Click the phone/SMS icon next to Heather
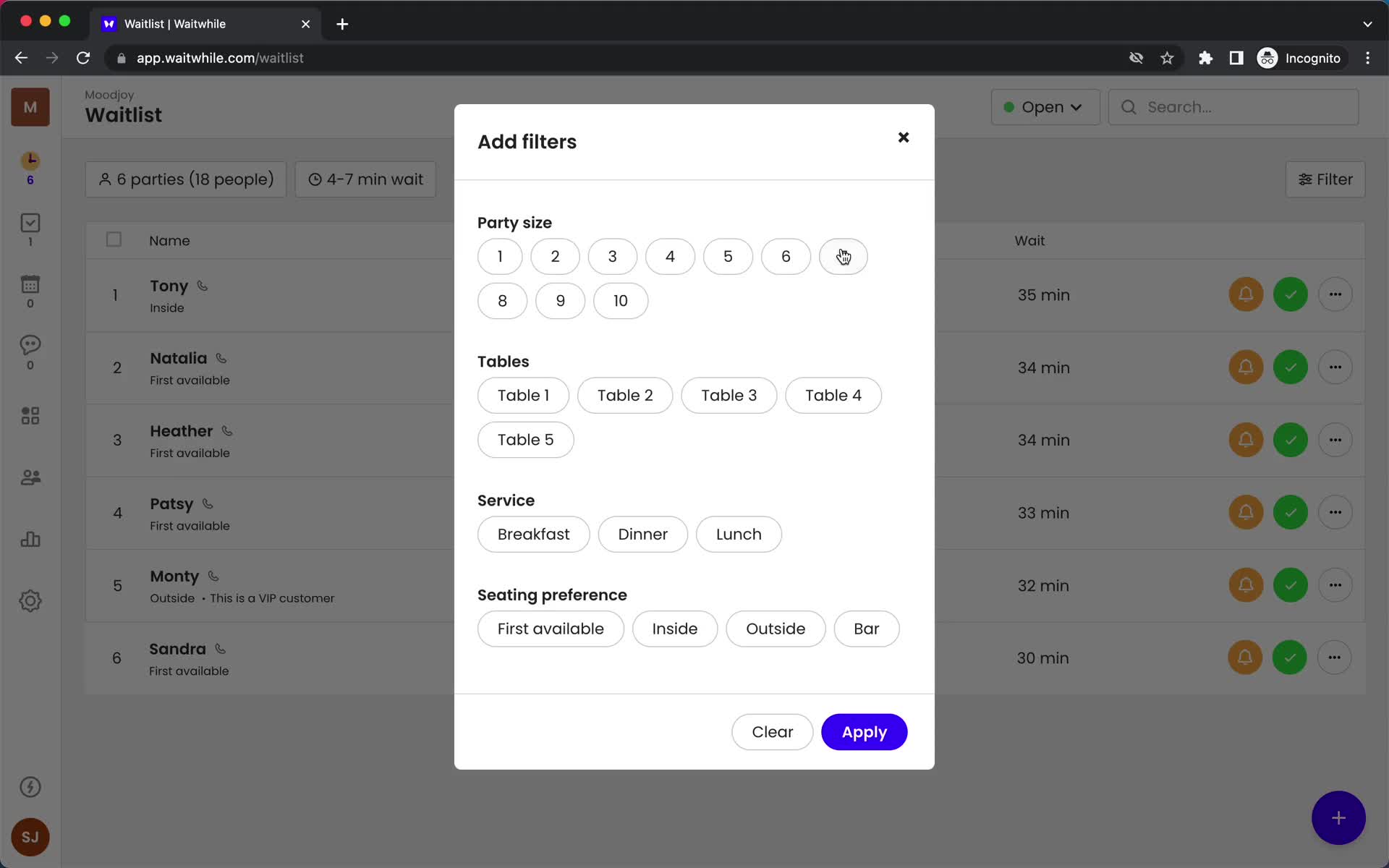This screenshot has height=868, width=1389. point(228,430)
